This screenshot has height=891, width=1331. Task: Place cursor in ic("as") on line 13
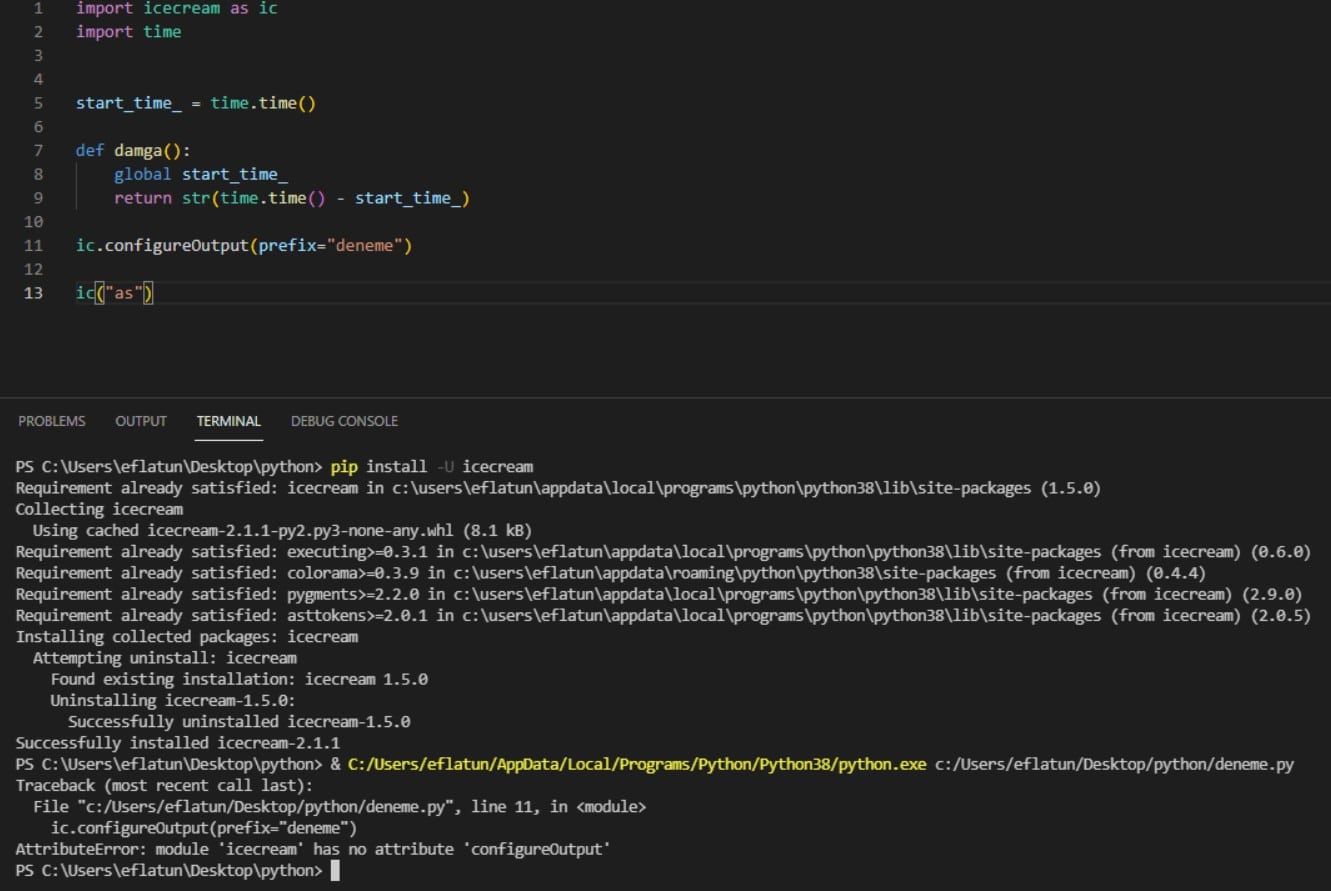pyautogui.click(x=115, y=294)
